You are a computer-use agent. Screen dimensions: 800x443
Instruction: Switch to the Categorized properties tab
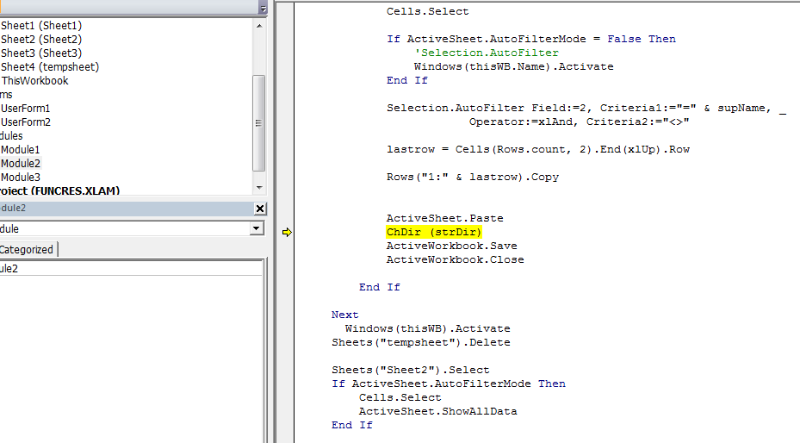pos(29,249)
